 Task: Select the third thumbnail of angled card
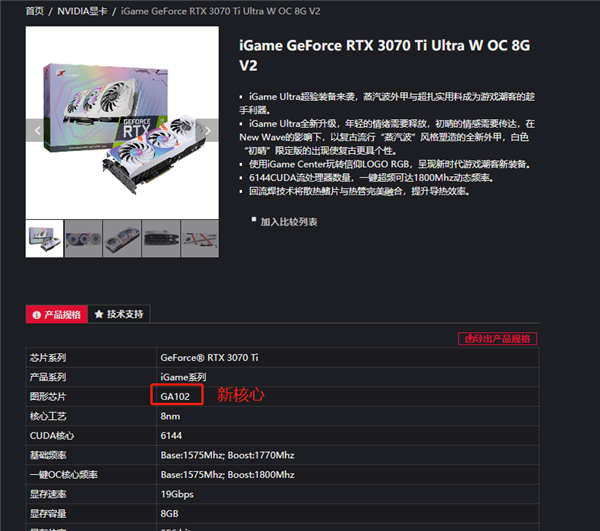click(x=122, y=239)
